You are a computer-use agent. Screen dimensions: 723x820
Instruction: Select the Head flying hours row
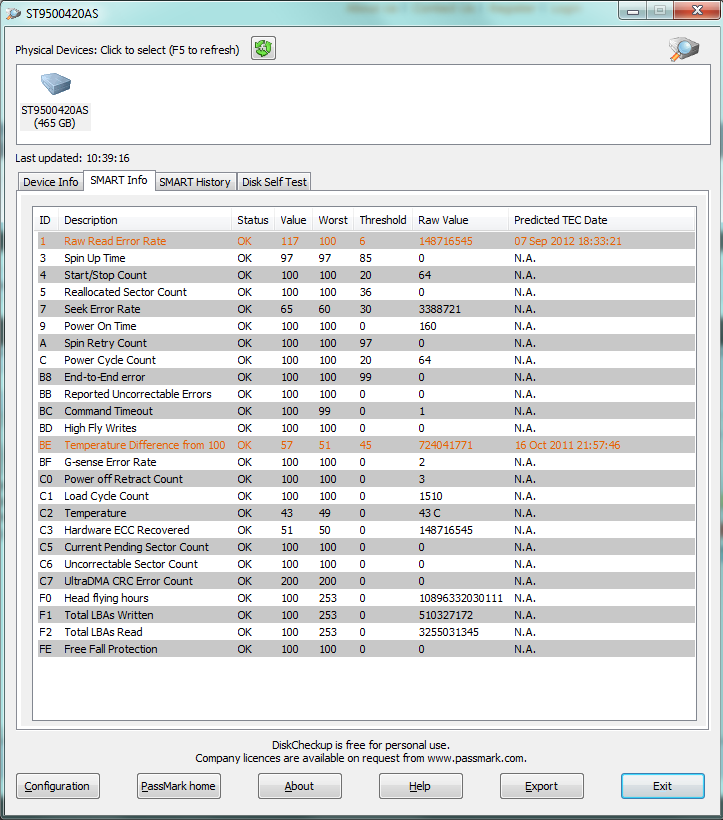coord(366,598)
